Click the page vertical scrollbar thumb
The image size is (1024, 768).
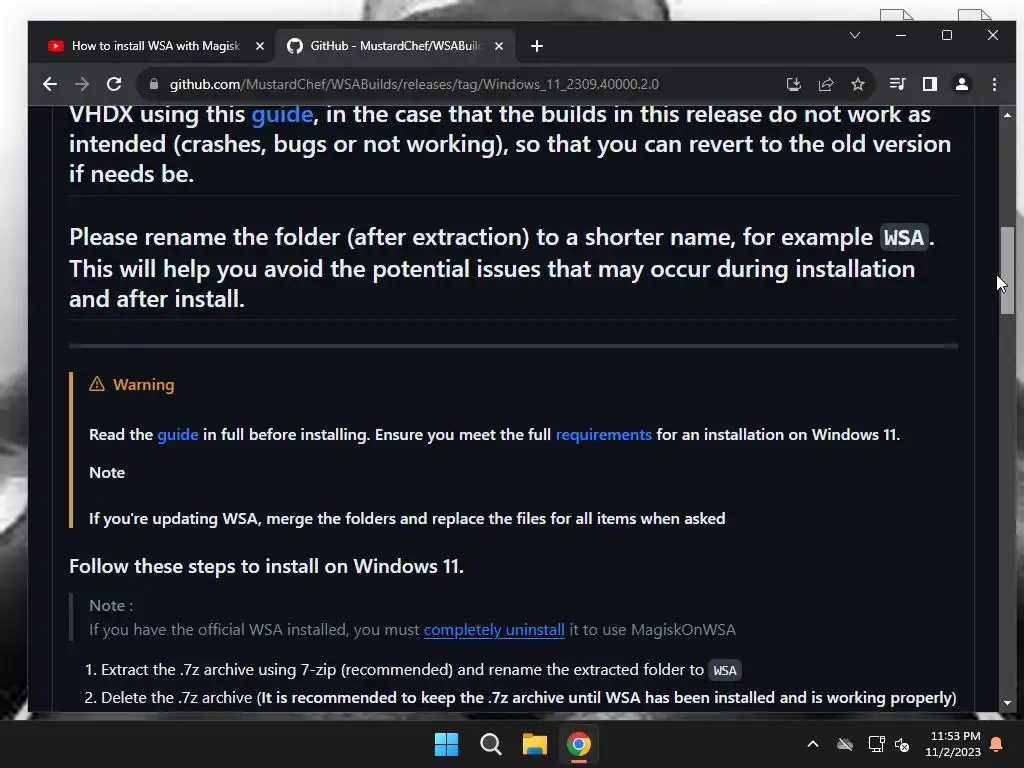[x=1007, y=270]
